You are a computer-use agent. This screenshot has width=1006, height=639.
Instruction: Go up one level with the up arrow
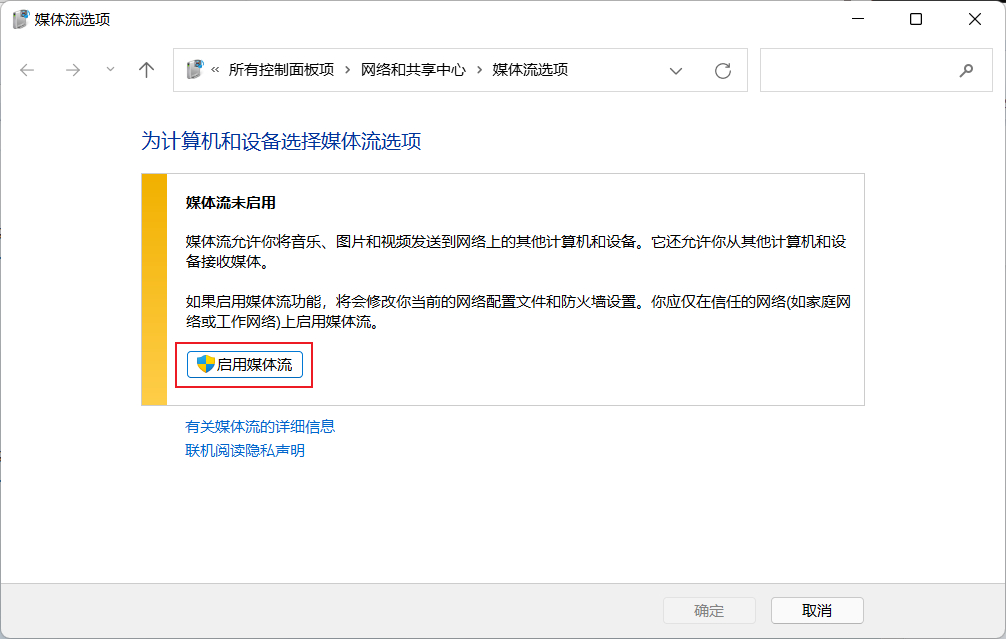tap(147, 70)
